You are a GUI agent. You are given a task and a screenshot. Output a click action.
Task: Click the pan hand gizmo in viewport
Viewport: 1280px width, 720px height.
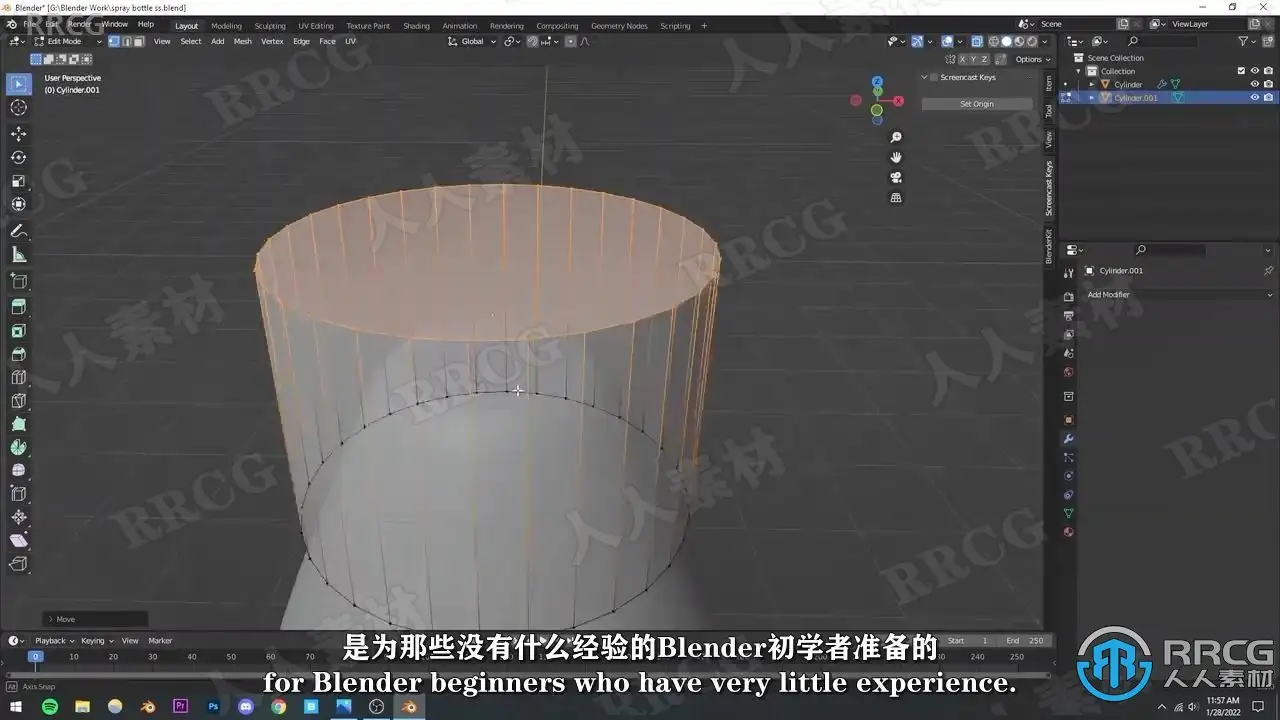pos(896,157)
